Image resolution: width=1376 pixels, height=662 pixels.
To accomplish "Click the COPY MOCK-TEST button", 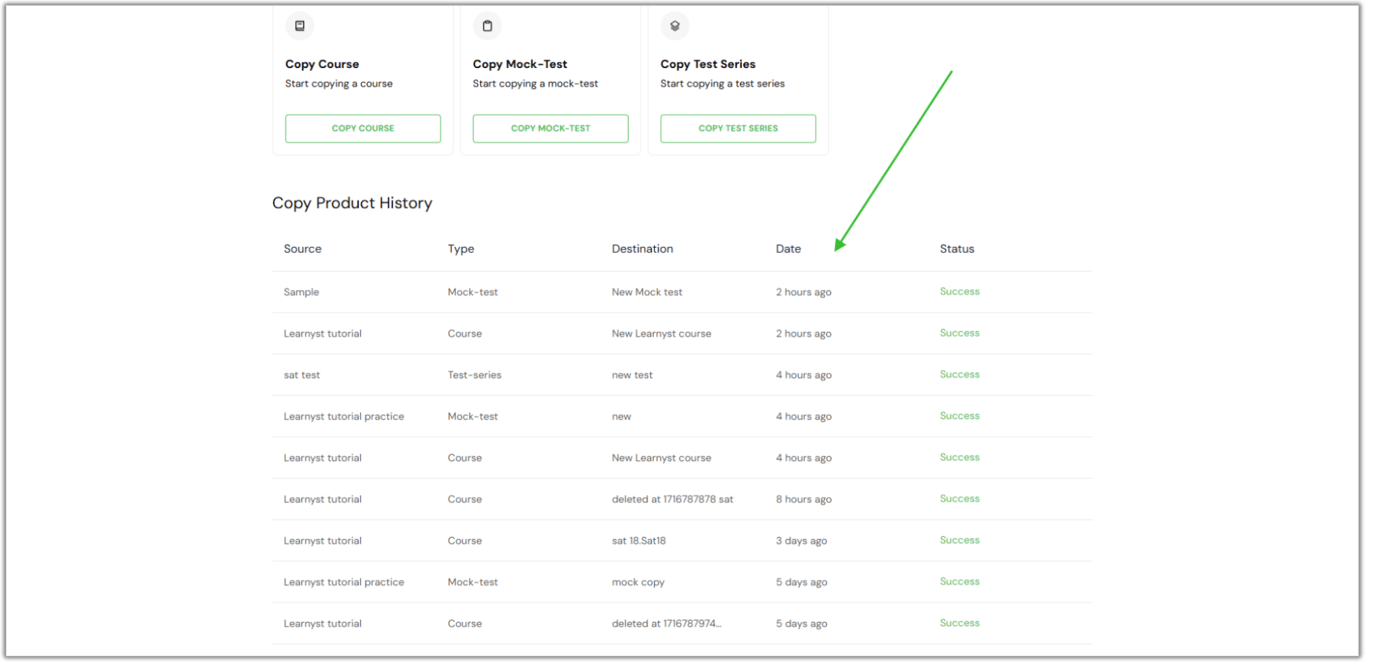I will click(549, 128).
